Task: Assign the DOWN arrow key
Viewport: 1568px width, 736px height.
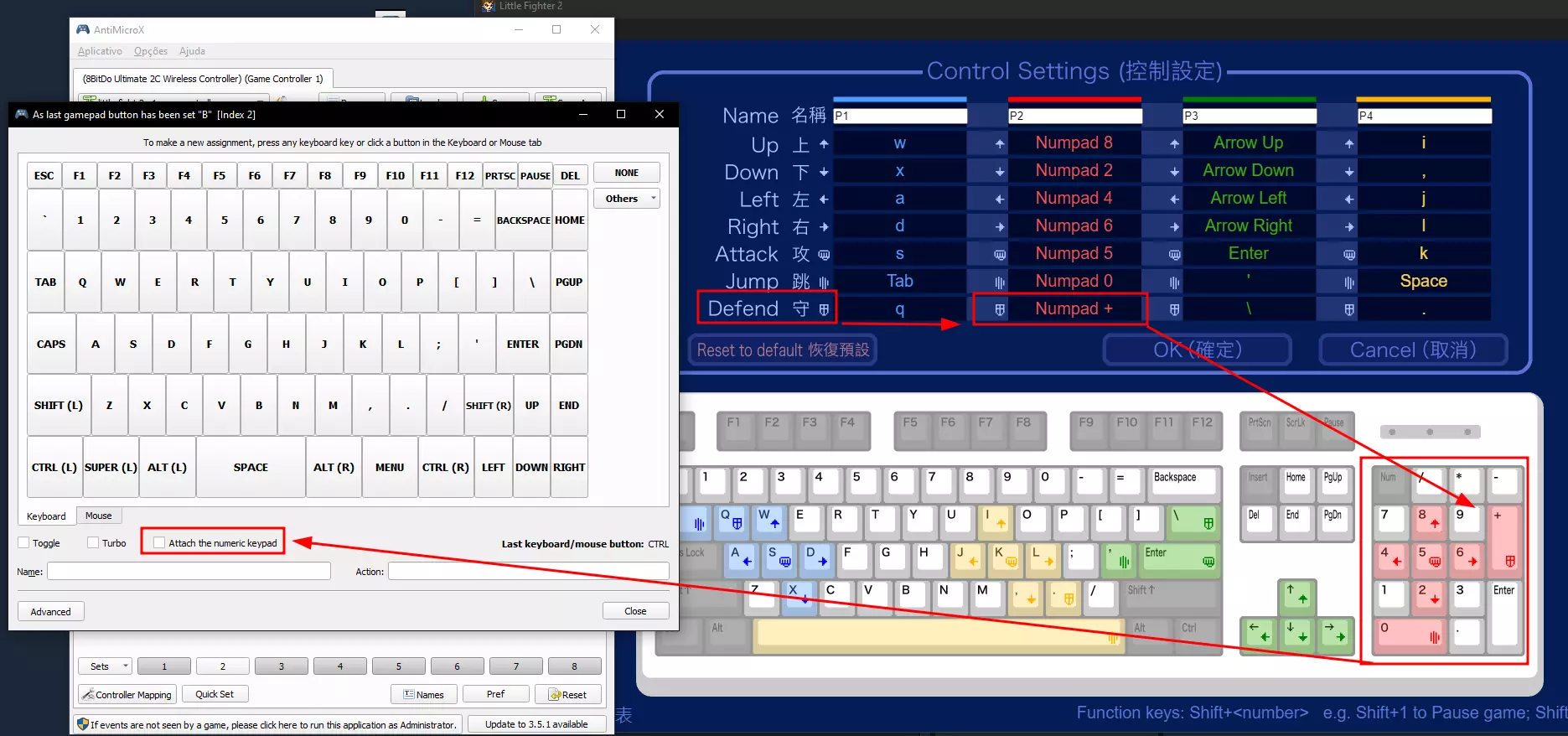Action: pyautogui.click(x=531, y=468)
